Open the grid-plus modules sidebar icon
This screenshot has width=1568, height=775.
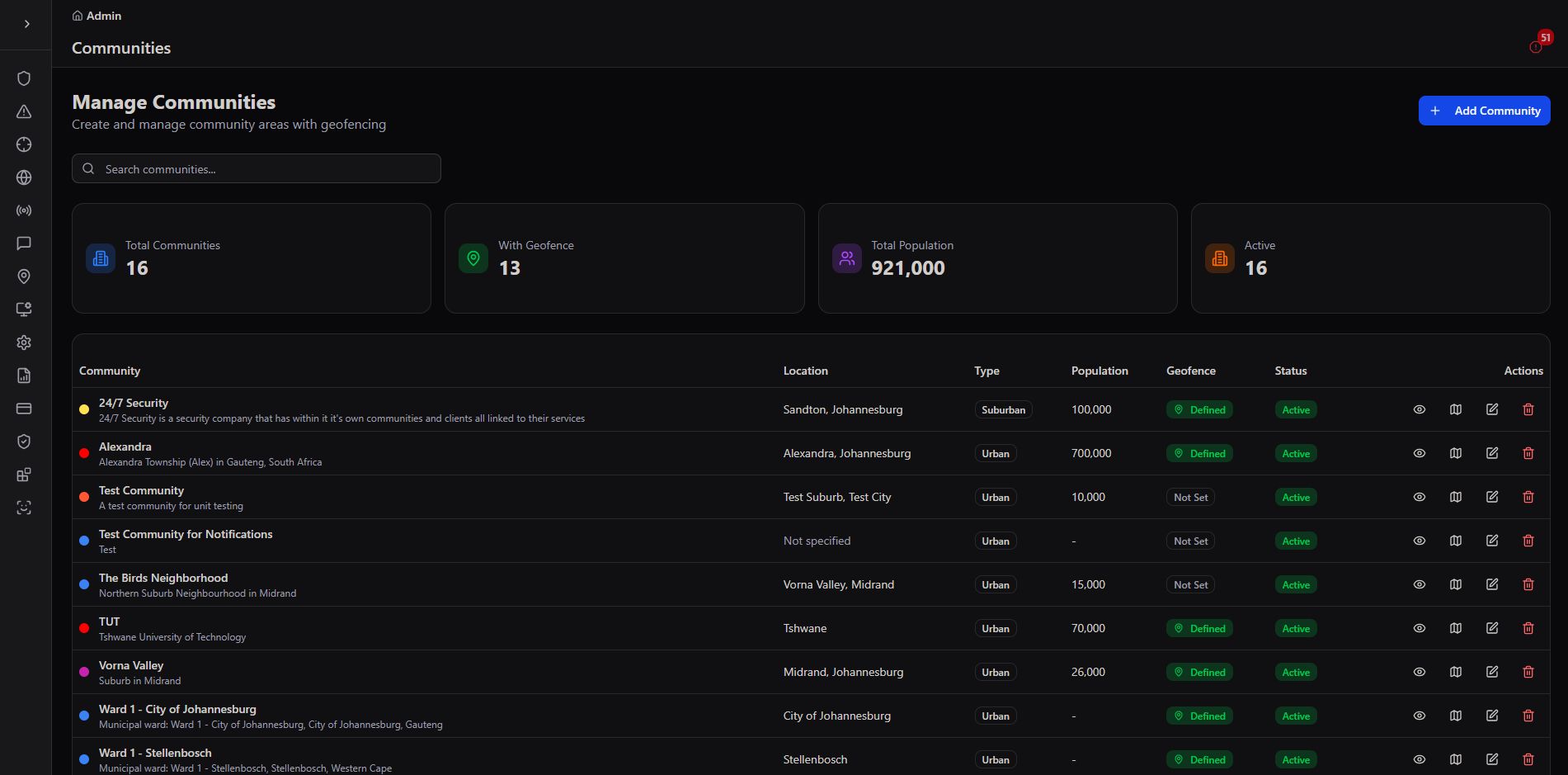(x=24, y=475)
